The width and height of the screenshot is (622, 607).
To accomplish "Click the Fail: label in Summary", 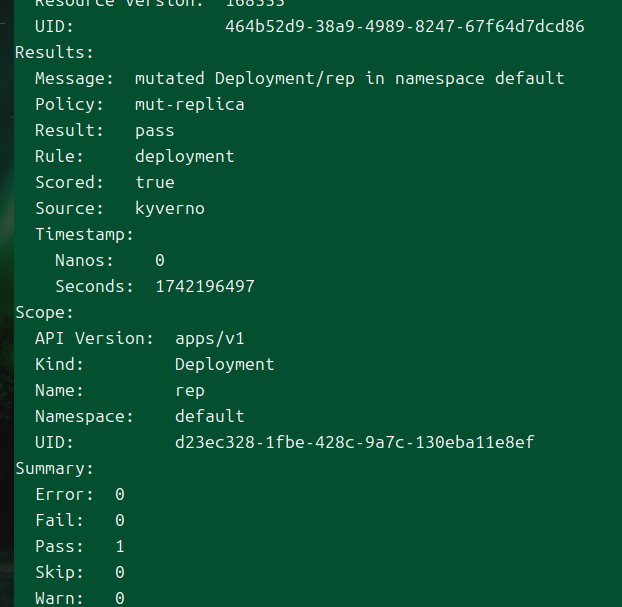I will pos(60,521).
